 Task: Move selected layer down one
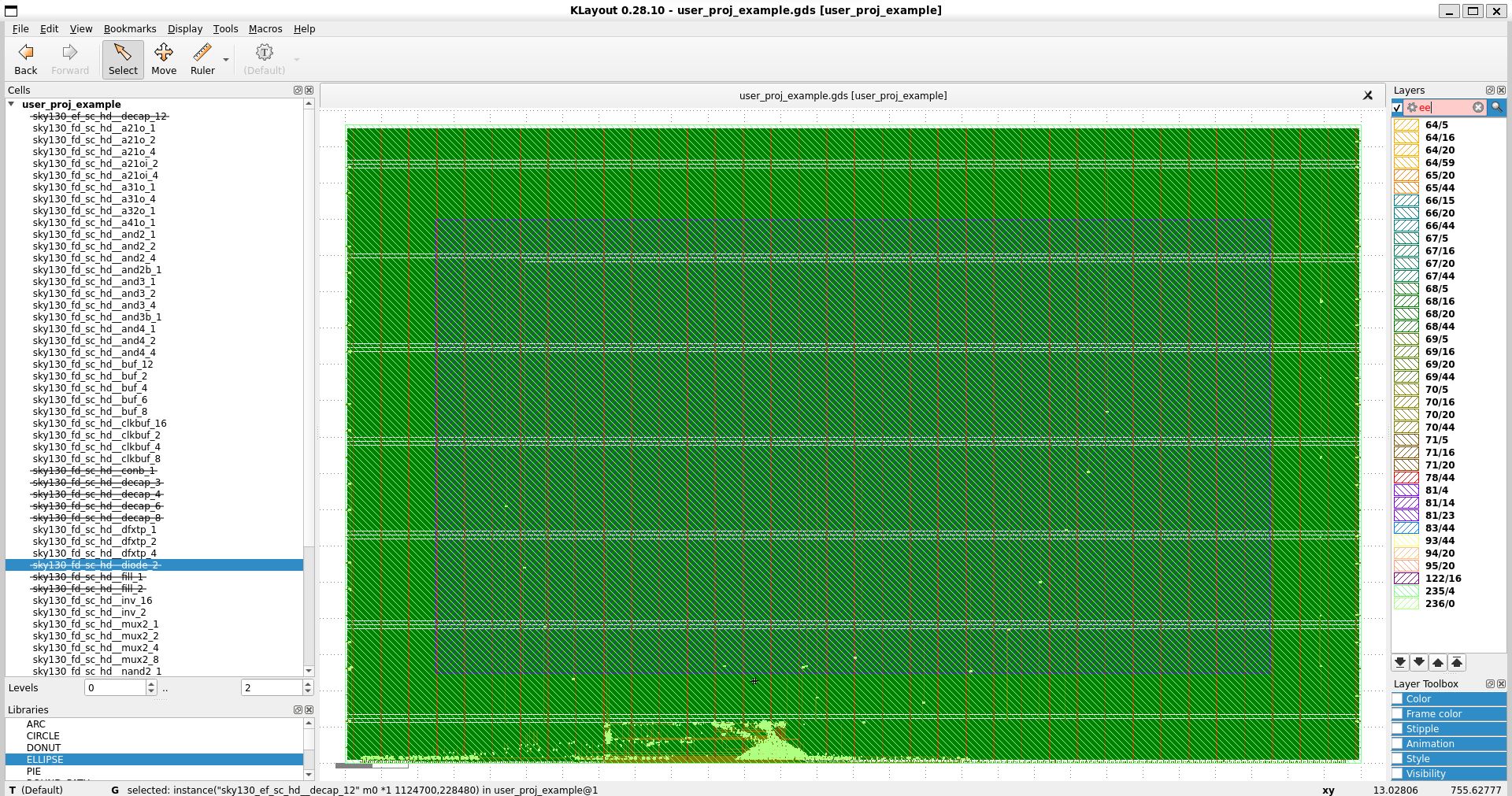[1419, 663]
